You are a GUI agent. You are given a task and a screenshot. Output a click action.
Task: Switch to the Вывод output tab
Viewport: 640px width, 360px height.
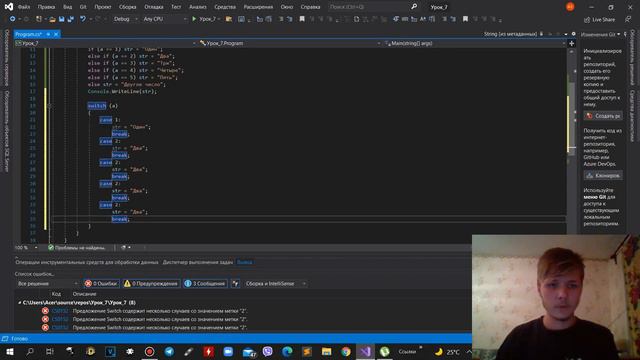244,262
